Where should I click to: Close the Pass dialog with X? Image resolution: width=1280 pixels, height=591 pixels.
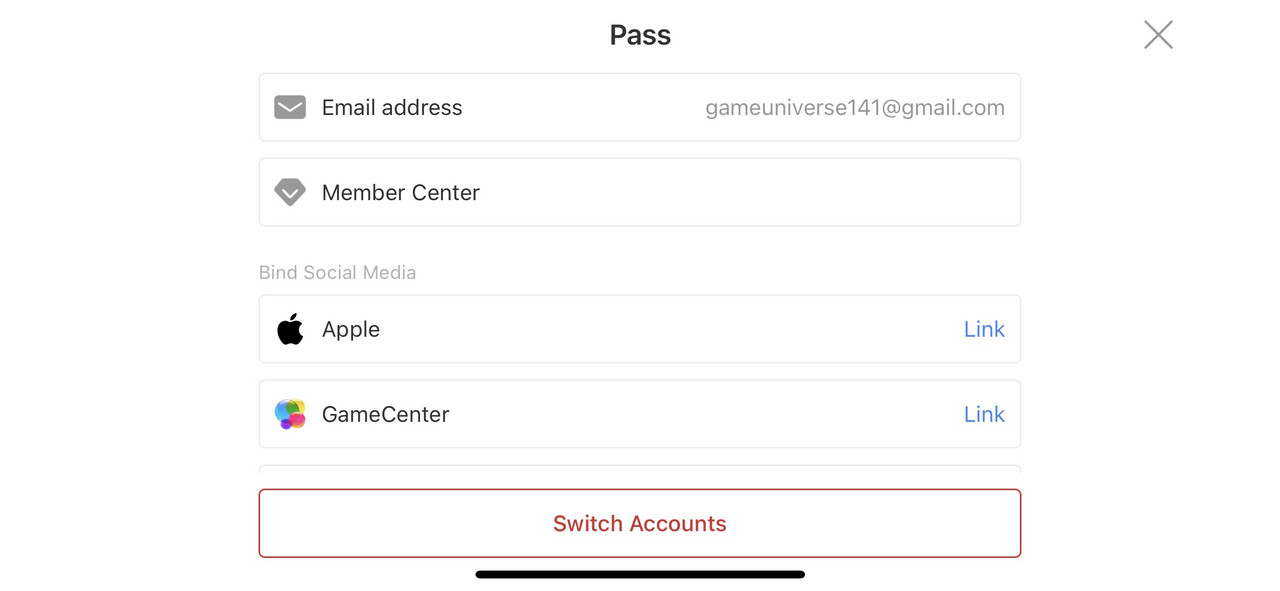tap(1158, 35)
